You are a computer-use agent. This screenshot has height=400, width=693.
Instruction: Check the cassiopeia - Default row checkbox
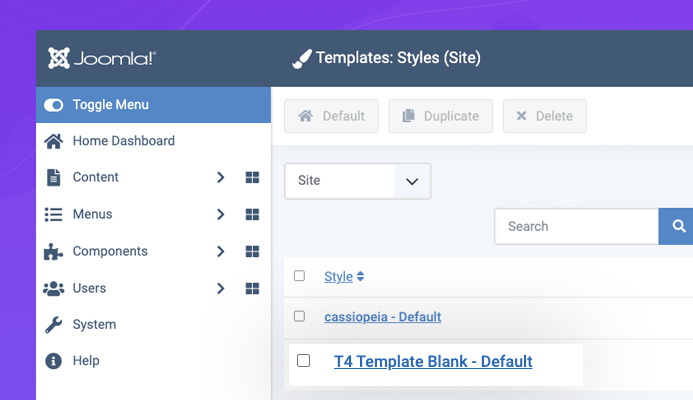[299, 316]
